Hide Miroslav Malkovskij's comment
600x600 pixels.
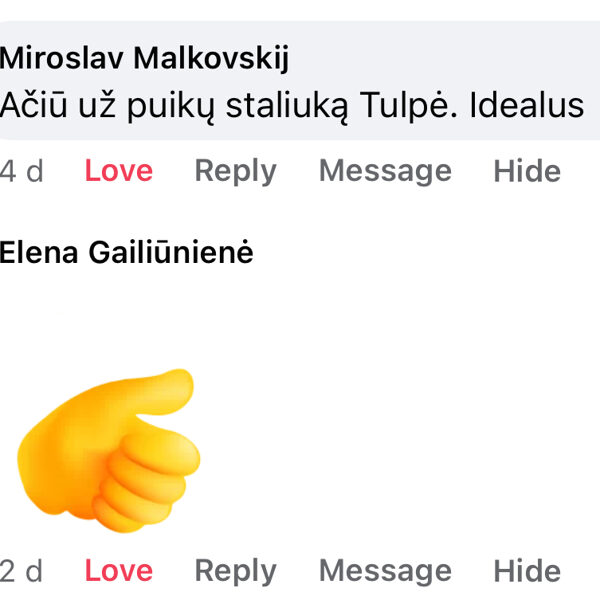pos(527,171)
